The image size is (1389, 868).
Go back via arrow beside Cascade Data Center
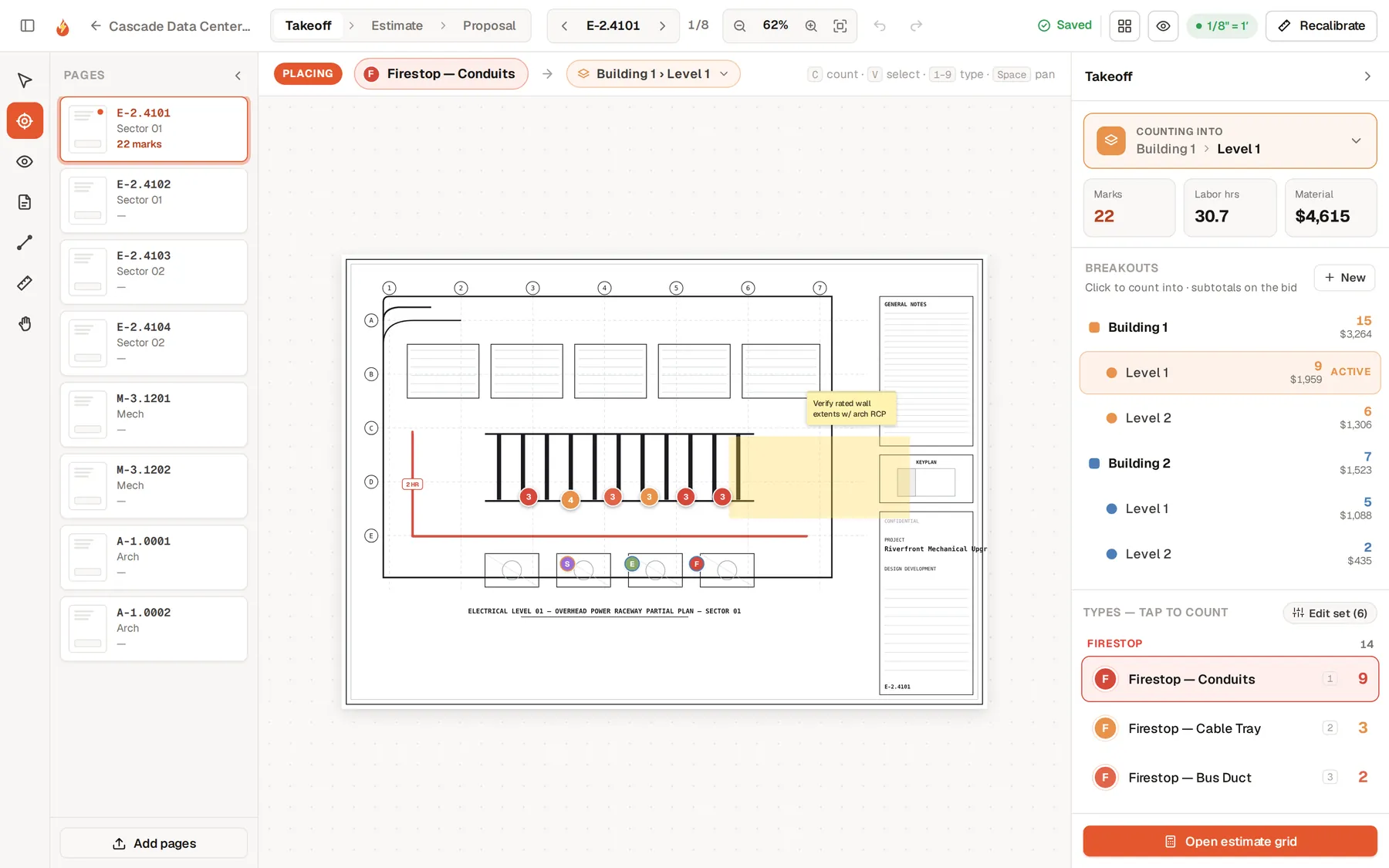(x=96, y=25)
